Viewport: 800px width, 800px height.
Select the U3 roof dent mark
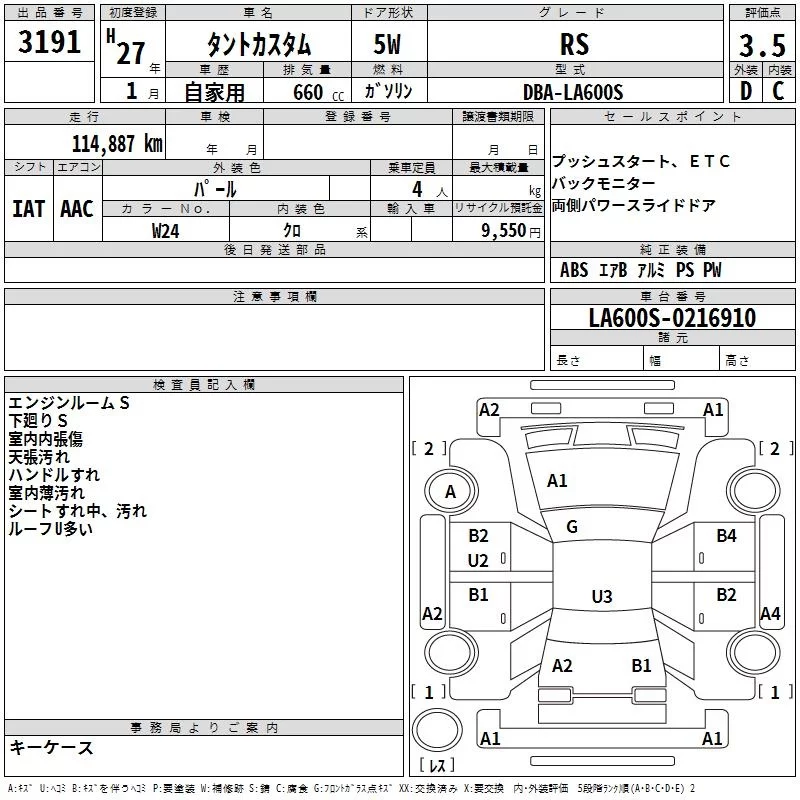pos(602,596)
